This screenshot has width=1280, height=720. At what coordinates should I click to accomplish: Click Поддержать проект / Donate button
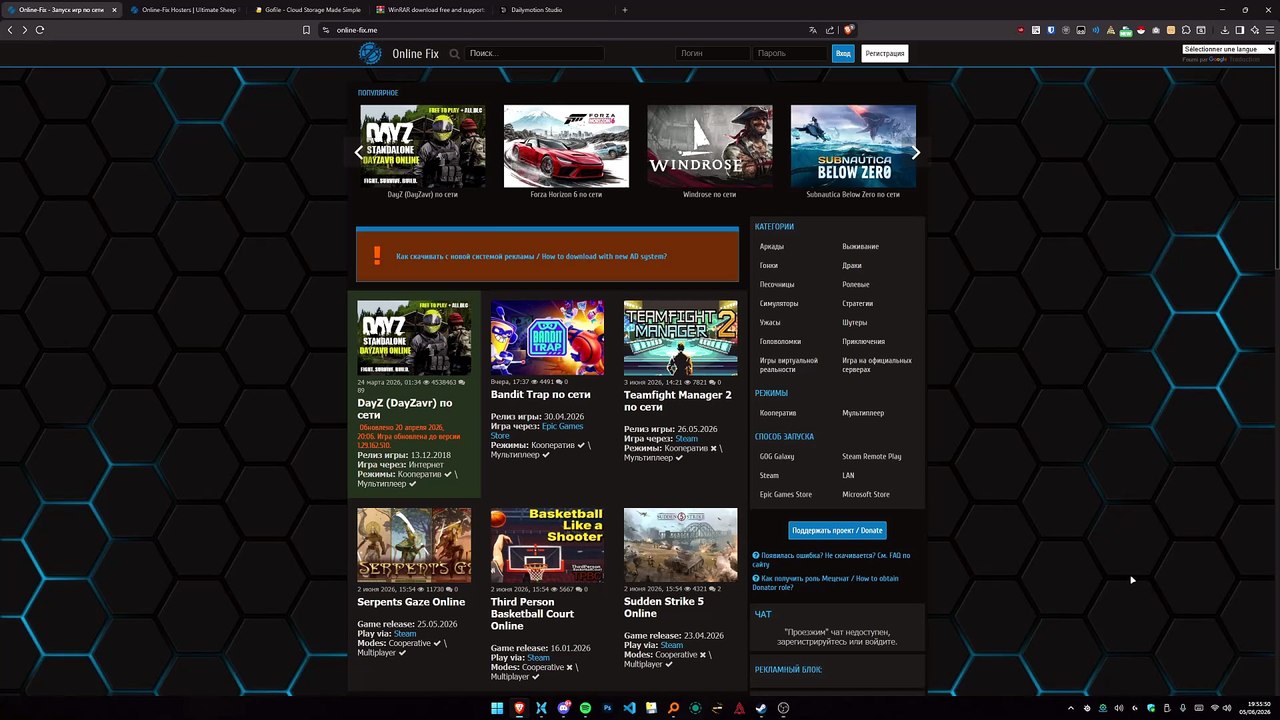pos(838,531)
